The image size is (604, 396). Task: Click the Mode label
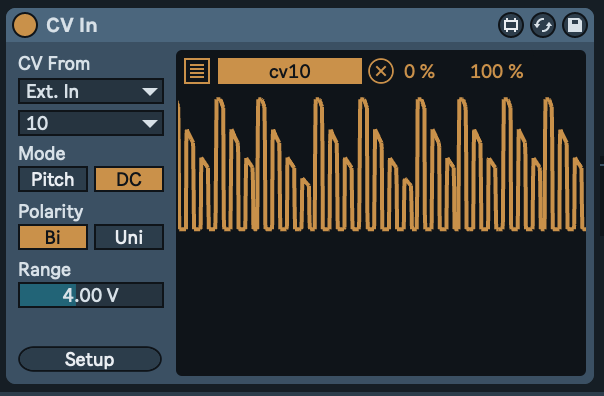(x=42, y=153)
